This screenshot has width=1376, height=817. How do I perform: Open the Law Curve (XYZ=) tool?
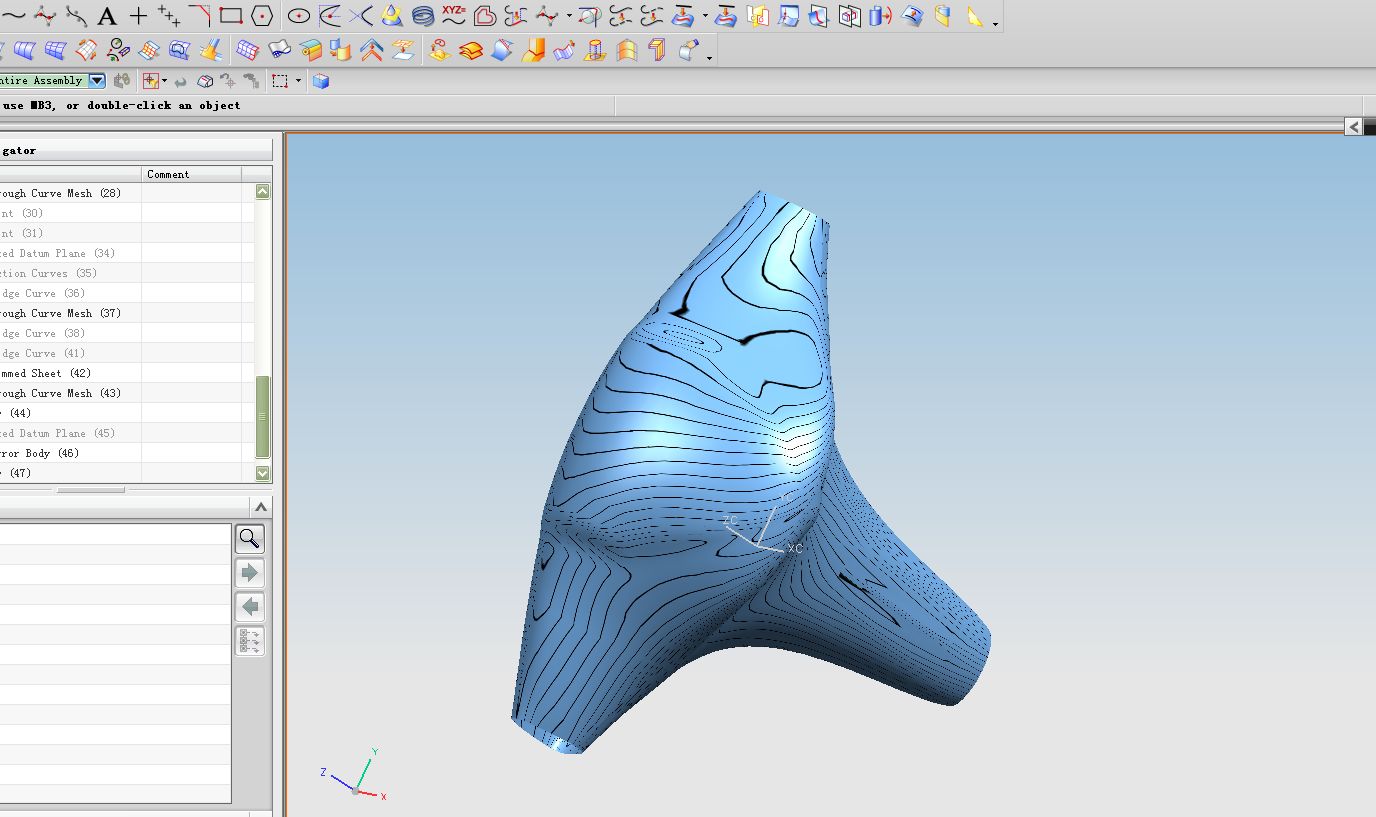(454, 16)
